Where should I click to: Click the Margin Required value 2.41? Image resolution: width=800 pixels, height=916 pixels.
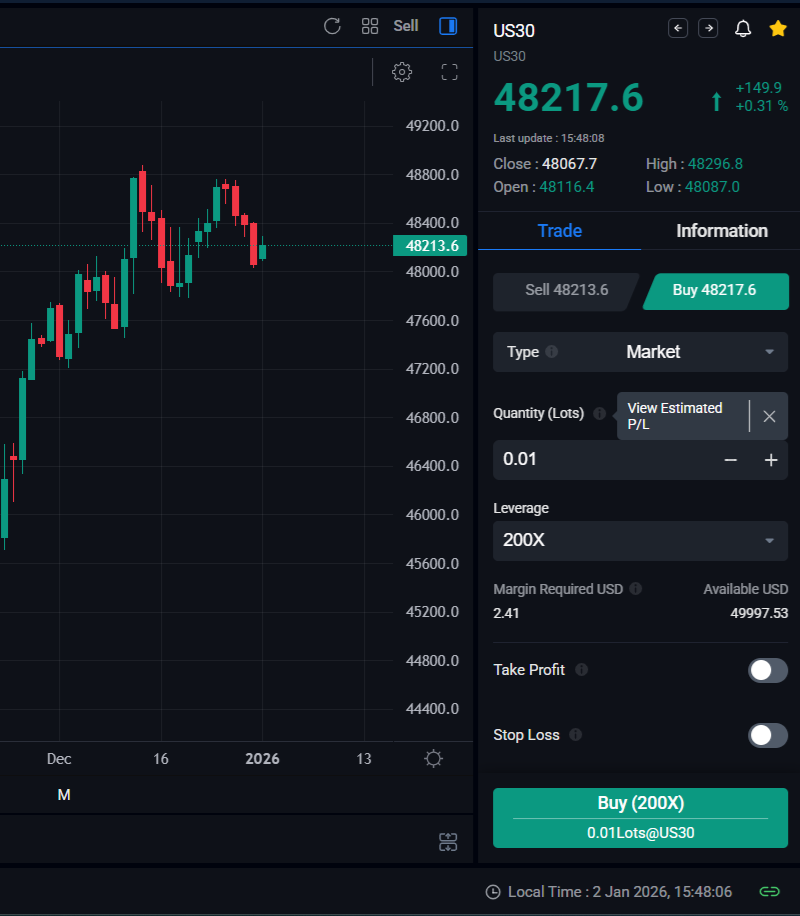(x=506, y=613)
